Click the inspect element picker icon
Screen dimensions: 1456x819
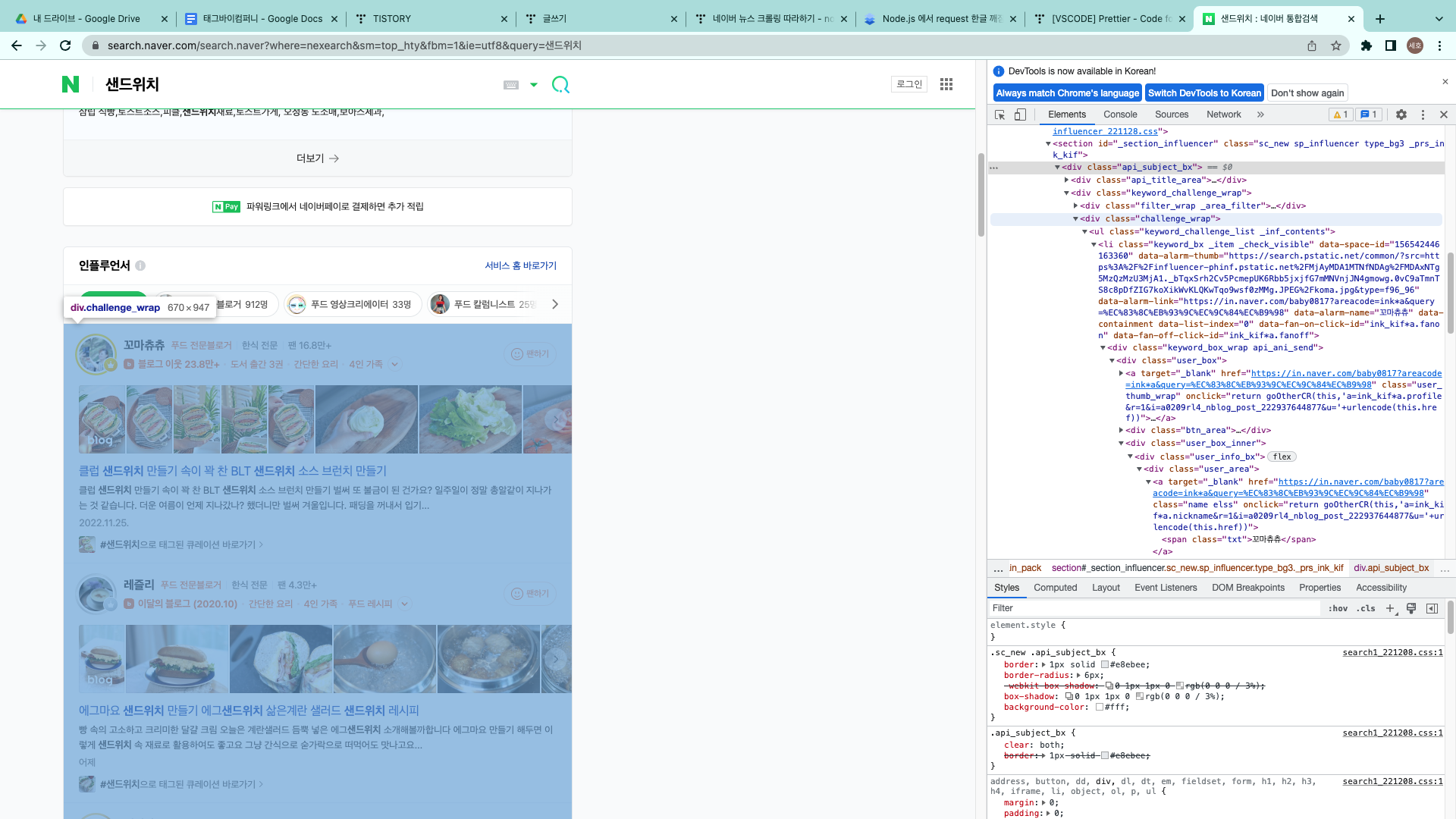[999, 115]
